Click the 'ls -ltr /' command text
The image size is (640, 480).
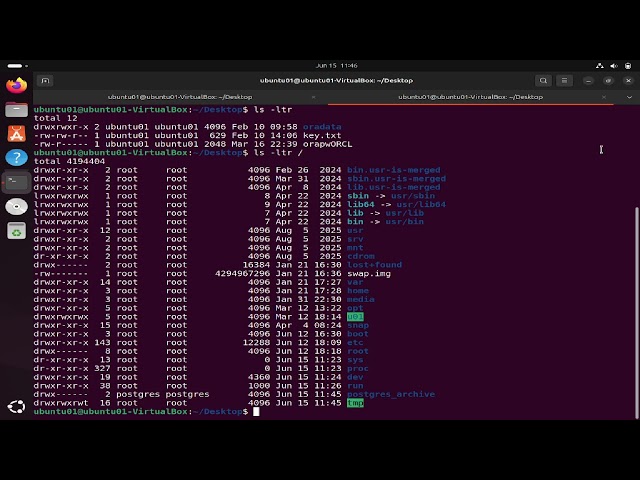[278, 153]
